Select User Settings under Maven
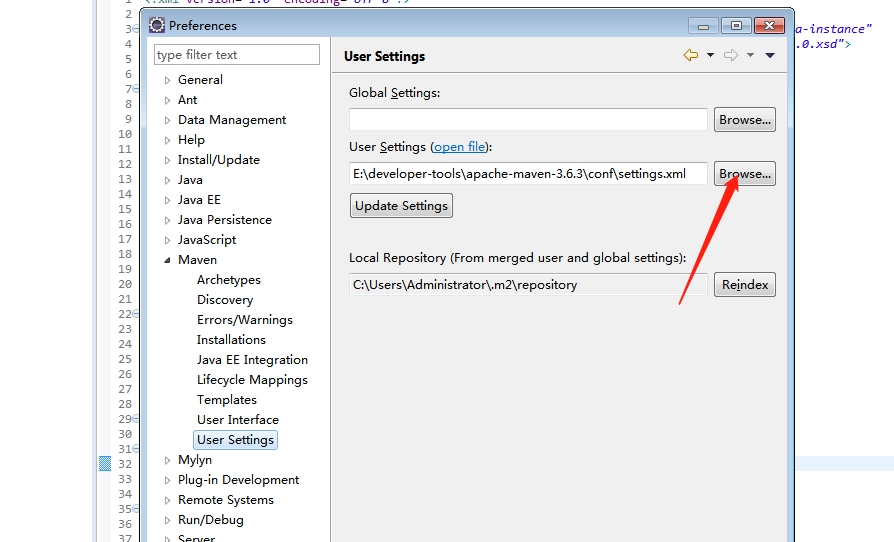The width and height of the screenshot is (894, 542). (x=235, y=439)
